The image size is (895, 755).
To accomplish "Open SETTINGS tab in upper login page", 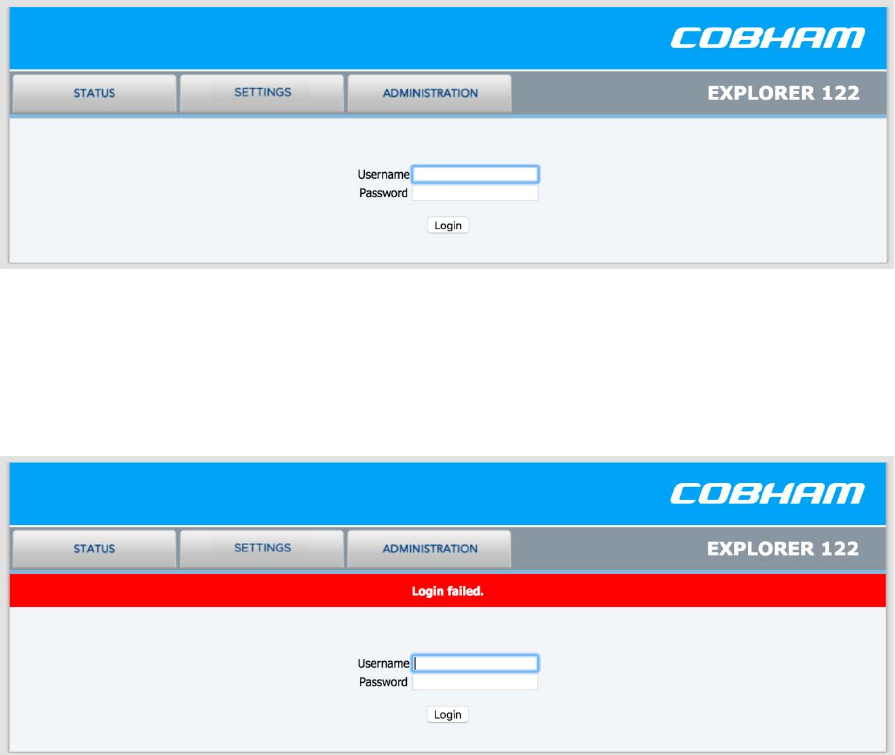I will 262,93.
